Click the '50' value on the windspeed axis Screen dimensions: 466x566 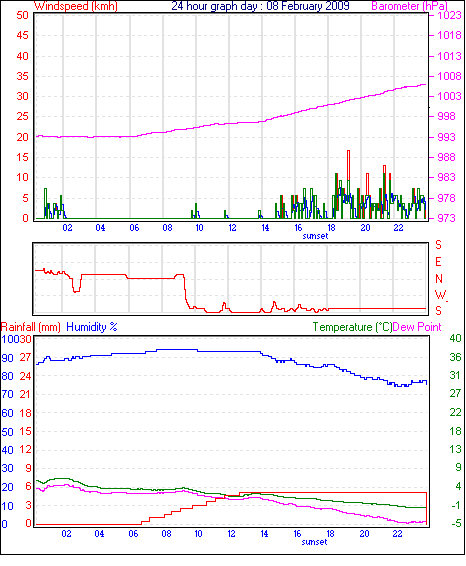(22, 16)
